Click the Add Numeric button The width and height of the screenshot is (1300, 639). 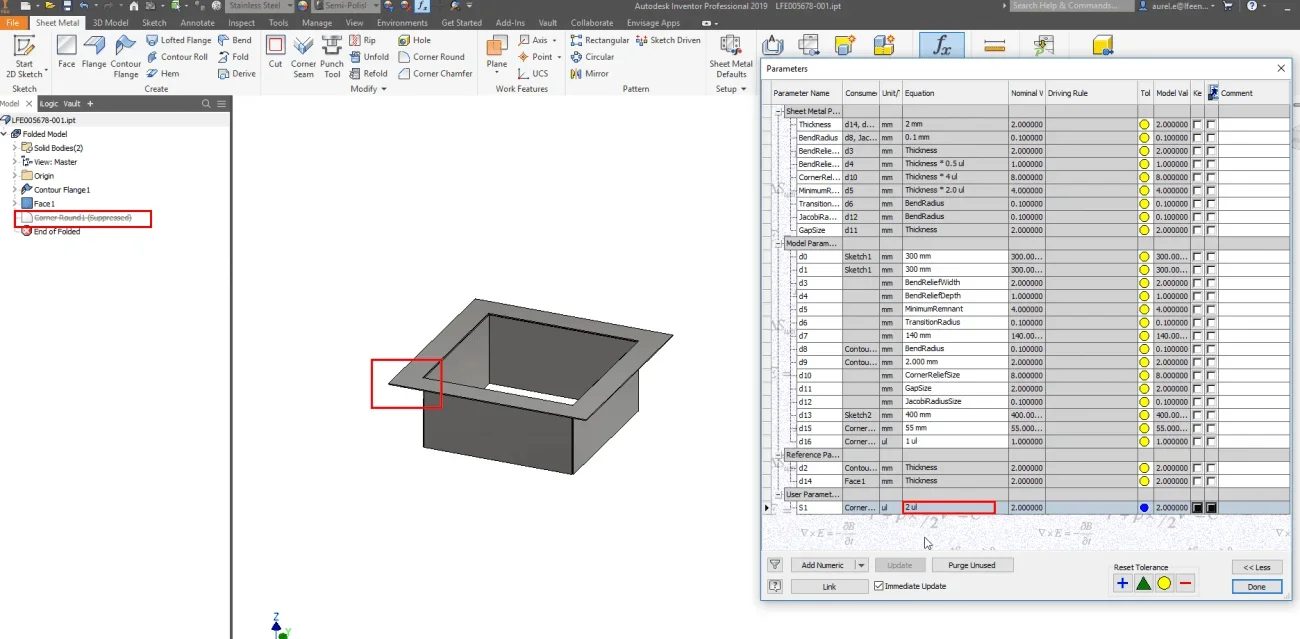pyautogui.click(x=822, y=565)
